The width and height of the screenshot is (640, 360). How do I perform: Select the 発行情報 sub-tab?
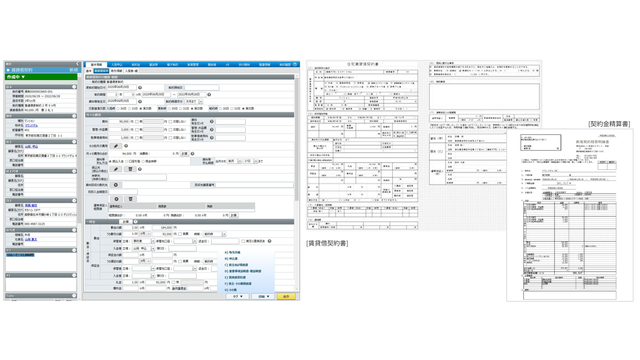coord(116,71)
